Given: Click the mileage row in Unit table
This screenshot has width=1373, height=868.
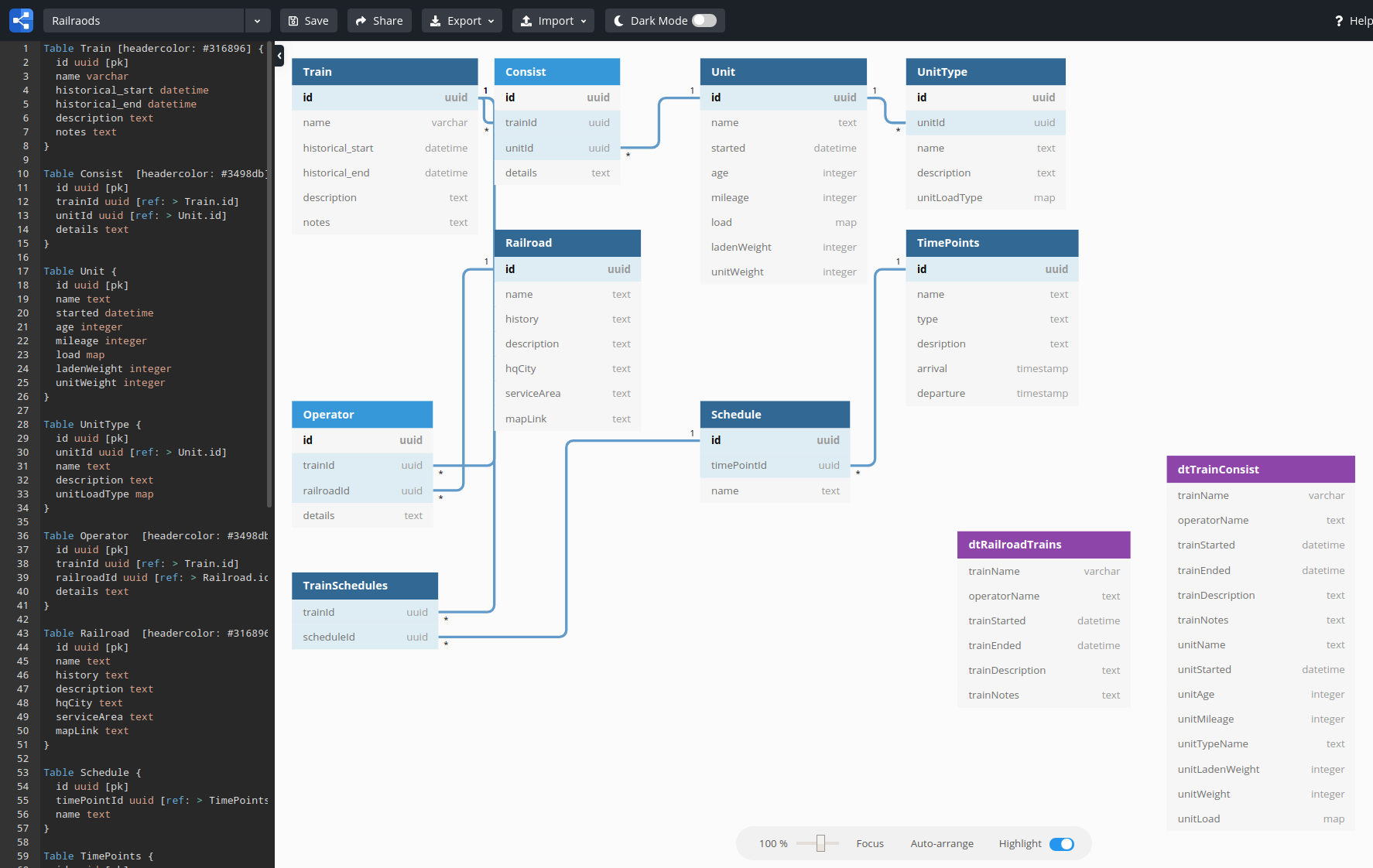Looking at the screenshot, I should tap(783, 197).
